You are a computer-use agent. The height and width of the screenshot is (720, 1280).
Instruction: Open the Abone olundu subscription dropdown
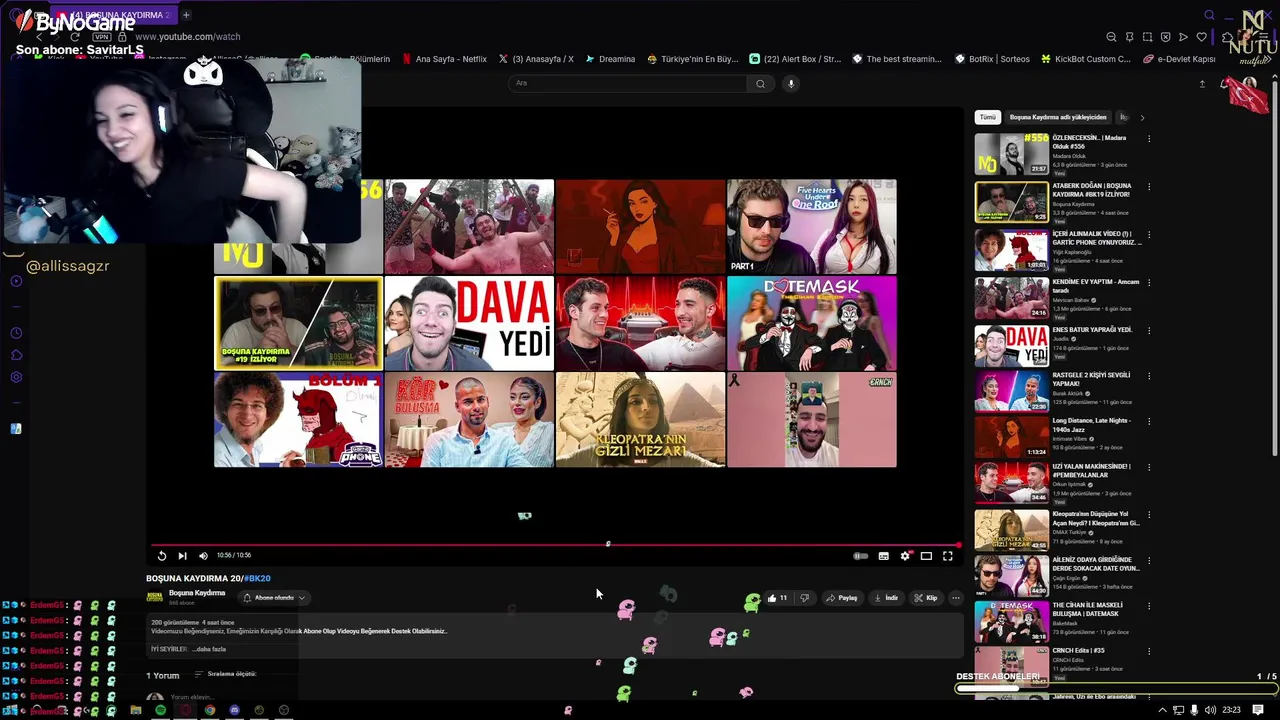click(274, 598)
